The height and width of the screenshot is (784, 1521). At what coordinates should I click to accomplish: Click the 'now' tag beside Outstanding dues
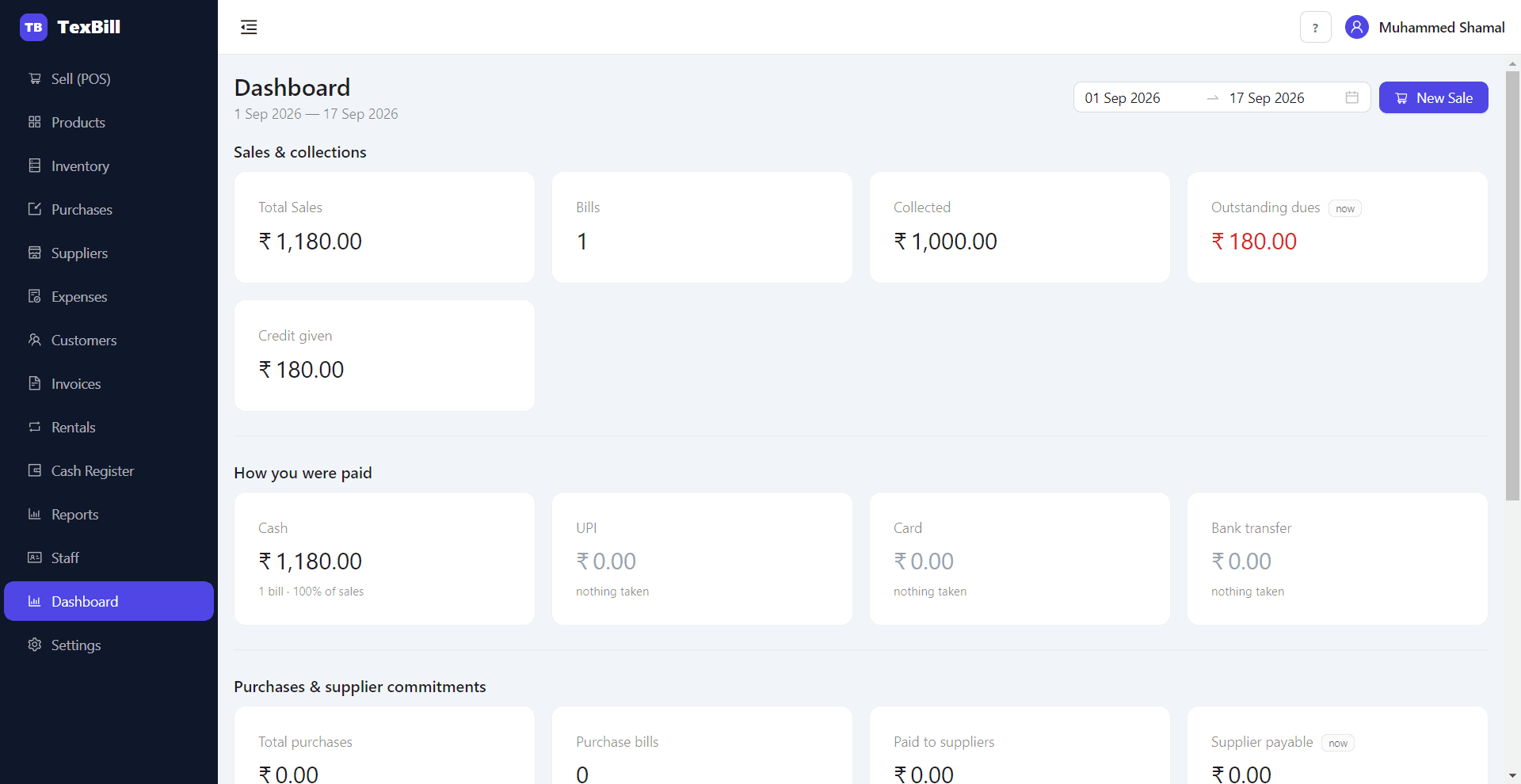pos(1344,209)
